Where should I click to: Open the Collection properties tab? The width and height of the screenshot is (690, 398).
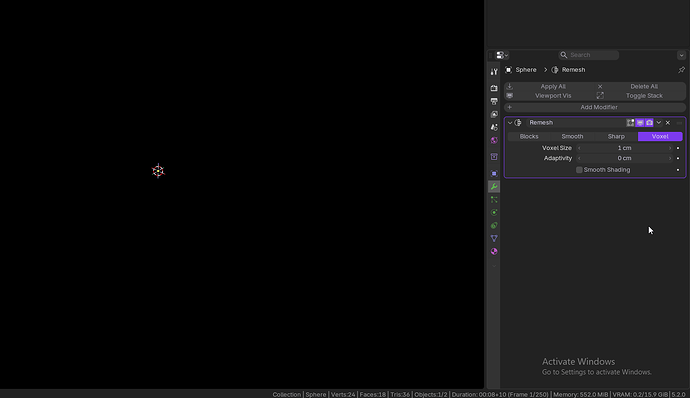tap(494, 157)
